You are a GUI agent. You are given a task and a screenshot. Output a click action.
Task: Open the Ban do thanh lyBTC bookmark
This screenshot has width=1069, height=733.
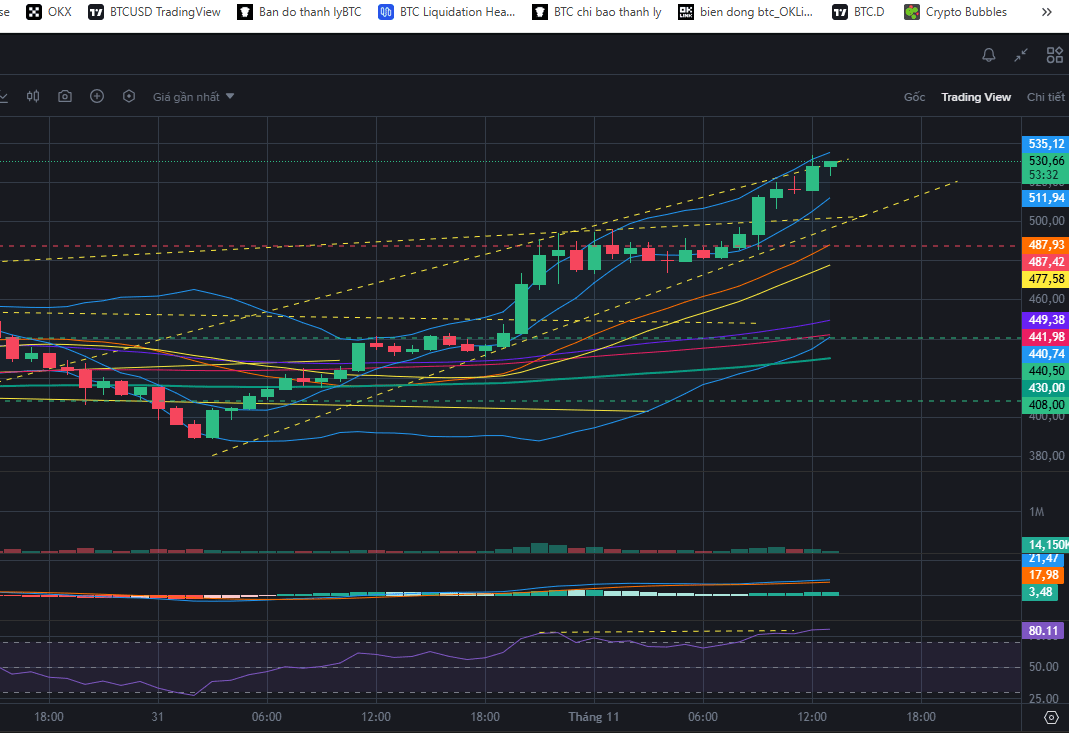(x=299, y=12)
